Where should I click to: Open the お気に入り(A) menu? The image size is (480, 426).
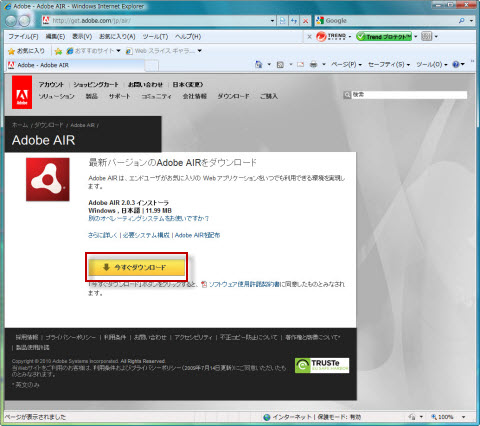click(x=117, y=37)
